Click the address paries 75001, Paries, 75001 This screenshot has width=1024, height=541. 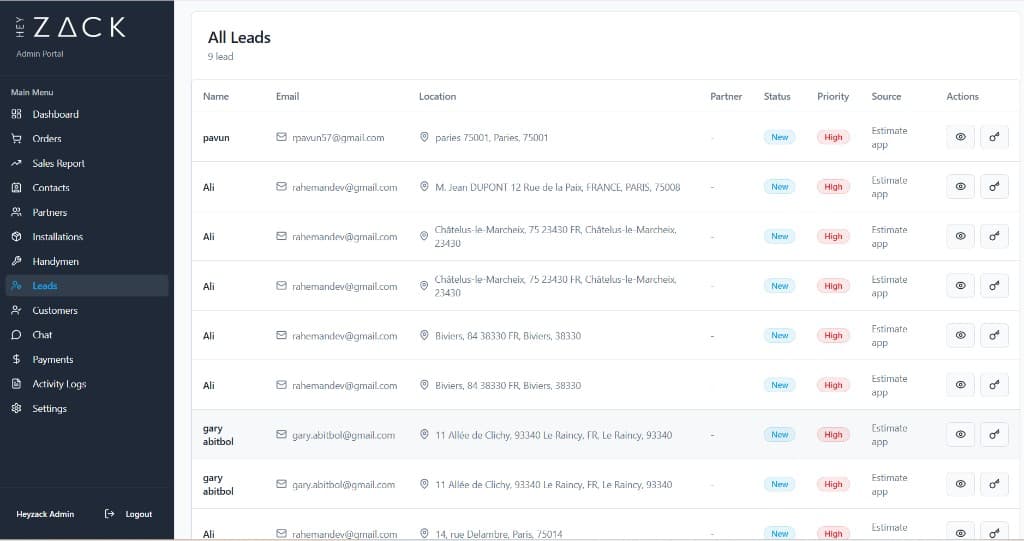click(492, 138)
